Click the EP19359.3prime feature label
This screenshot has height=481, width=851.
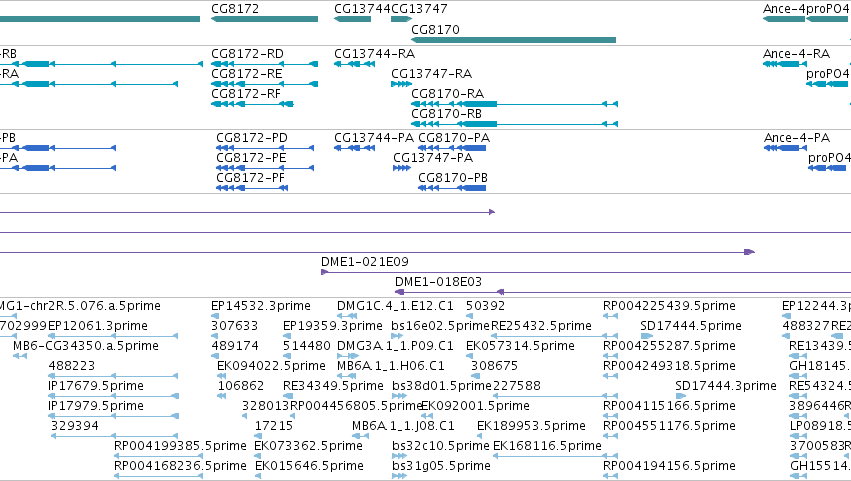[x=333, y=326]
